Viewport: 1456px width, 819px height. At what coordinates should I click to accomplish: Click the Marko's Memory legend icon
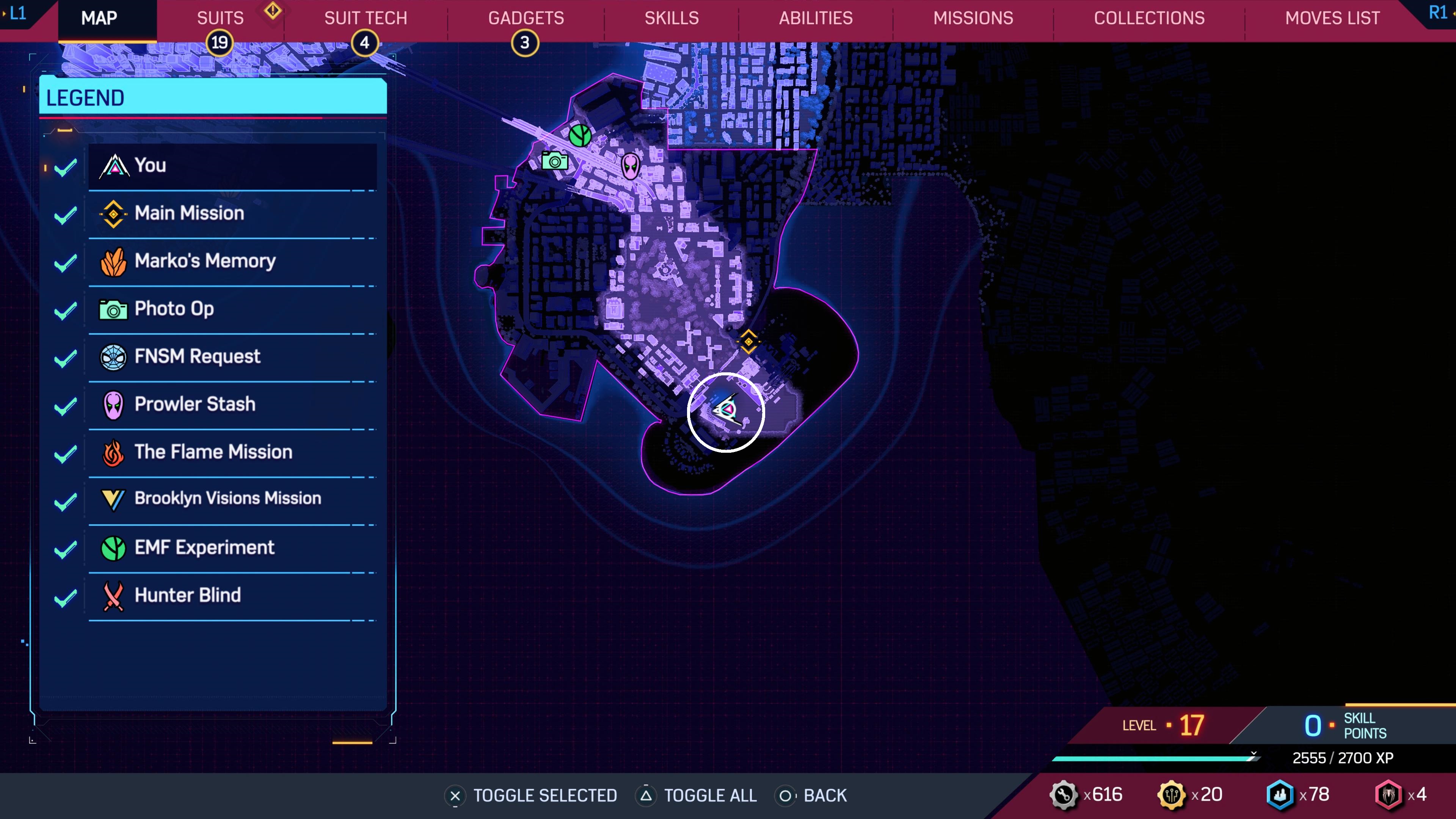coord(114,261)
